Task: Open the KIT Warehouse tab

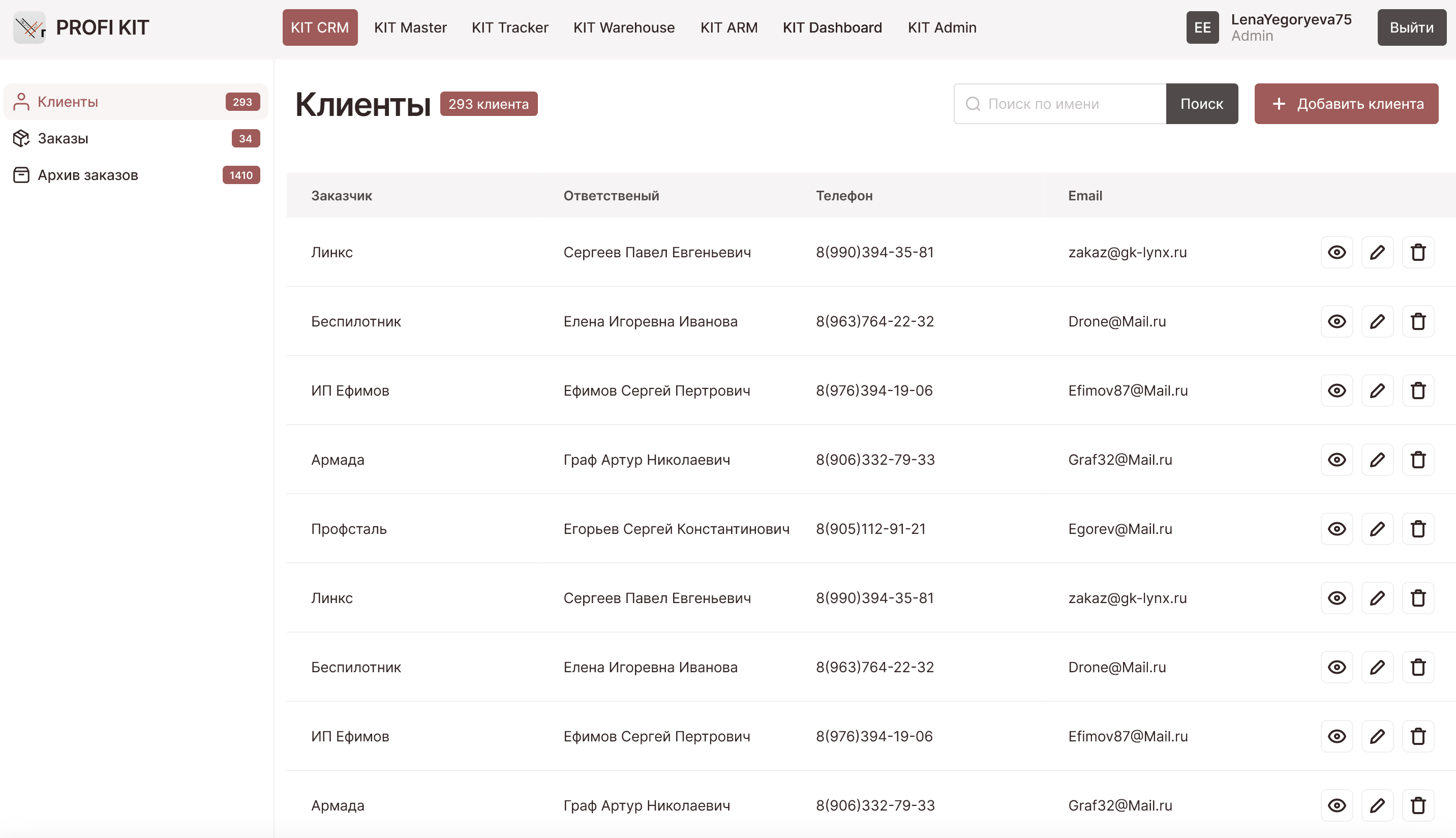Action: click(x=624, y=27)
